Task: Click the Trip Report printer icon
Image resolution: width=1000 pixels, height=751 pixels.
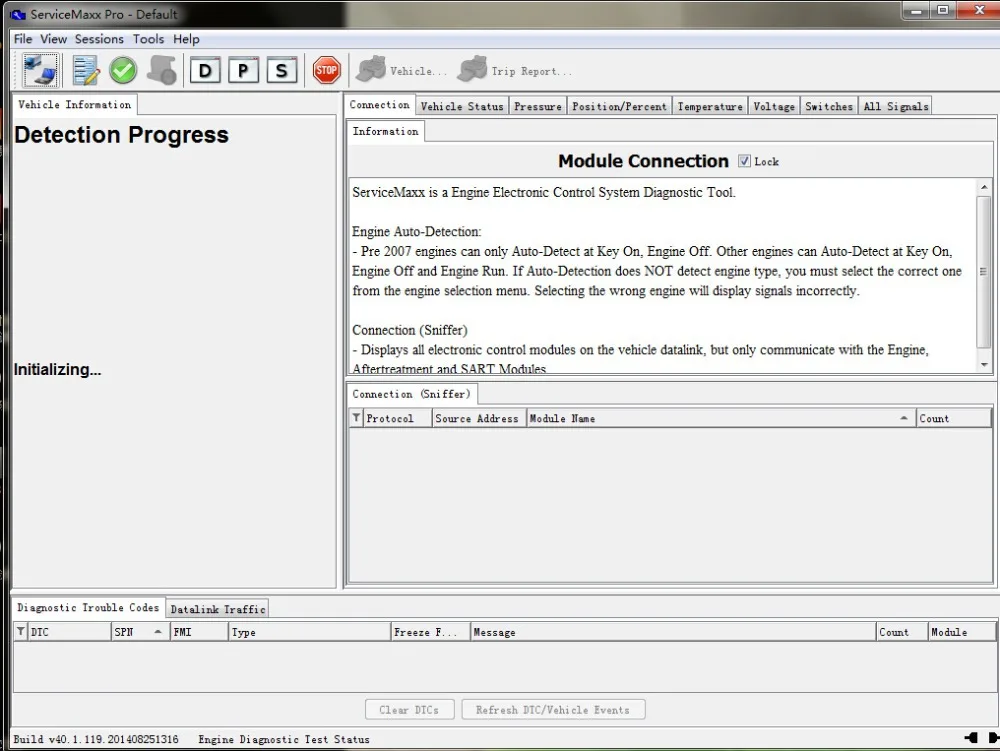Action: [473, 69]
